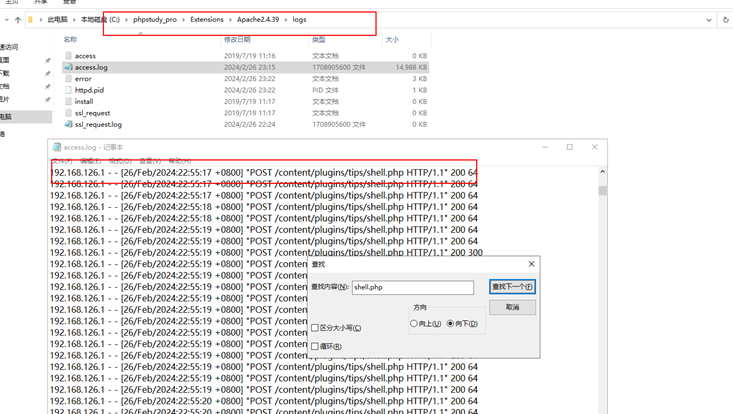Close the access.log Notepad window
The height and width of the screenshot is (414, 733).
pyautogui.click(x=595, y=147)
